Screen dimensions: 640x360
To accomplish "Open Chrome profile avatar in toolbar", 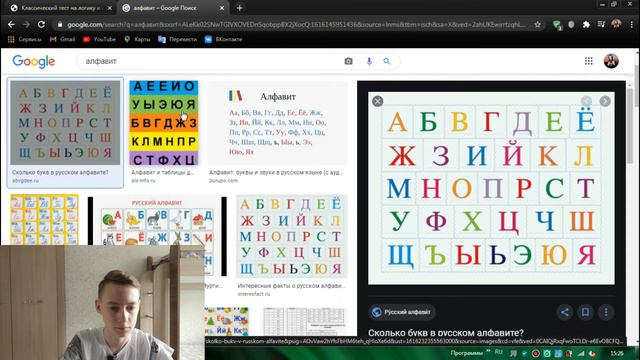I will [616, 24].
